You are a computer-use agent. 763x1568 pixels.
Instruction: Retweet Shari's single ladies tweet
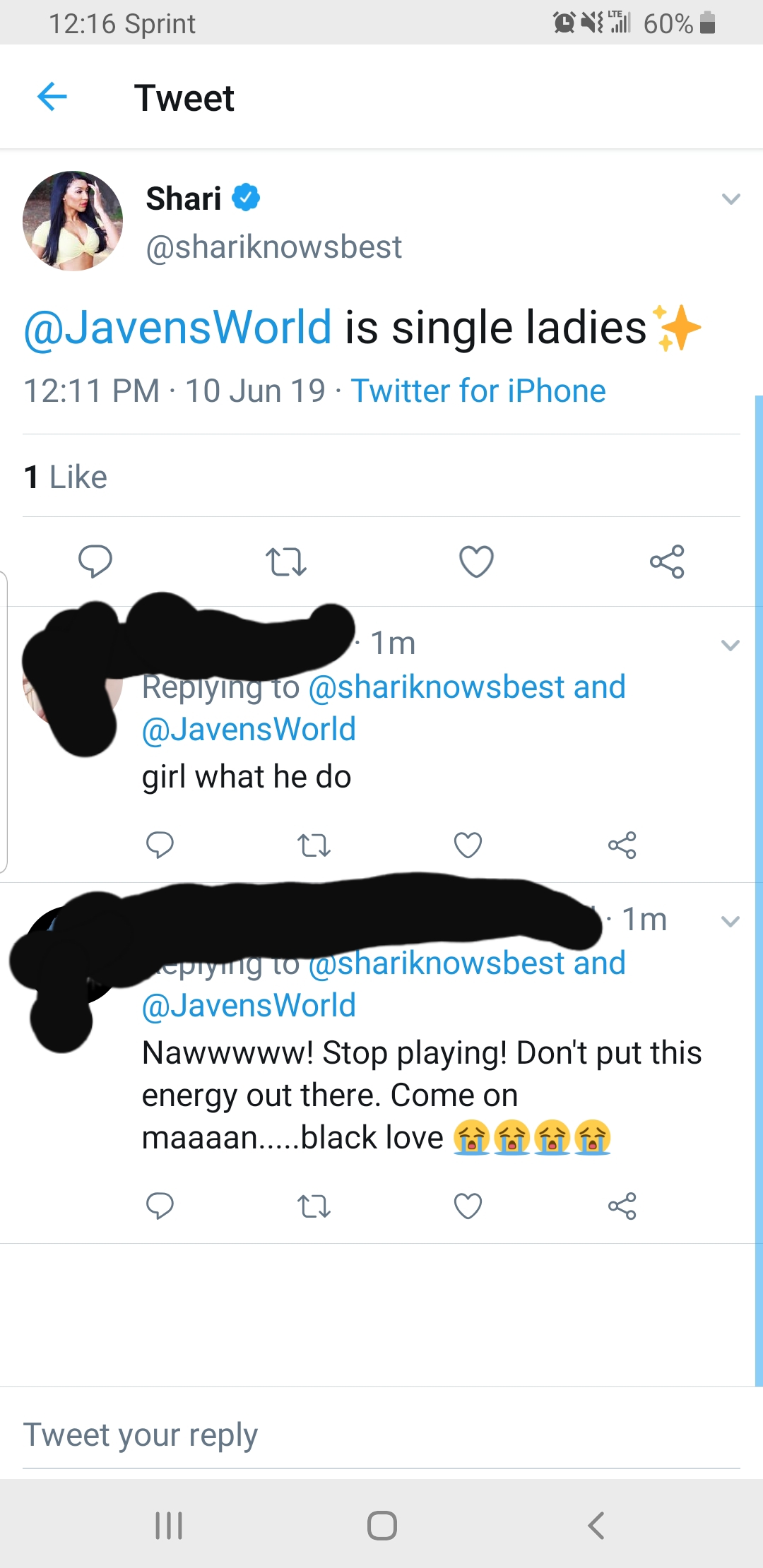[286, 562]
